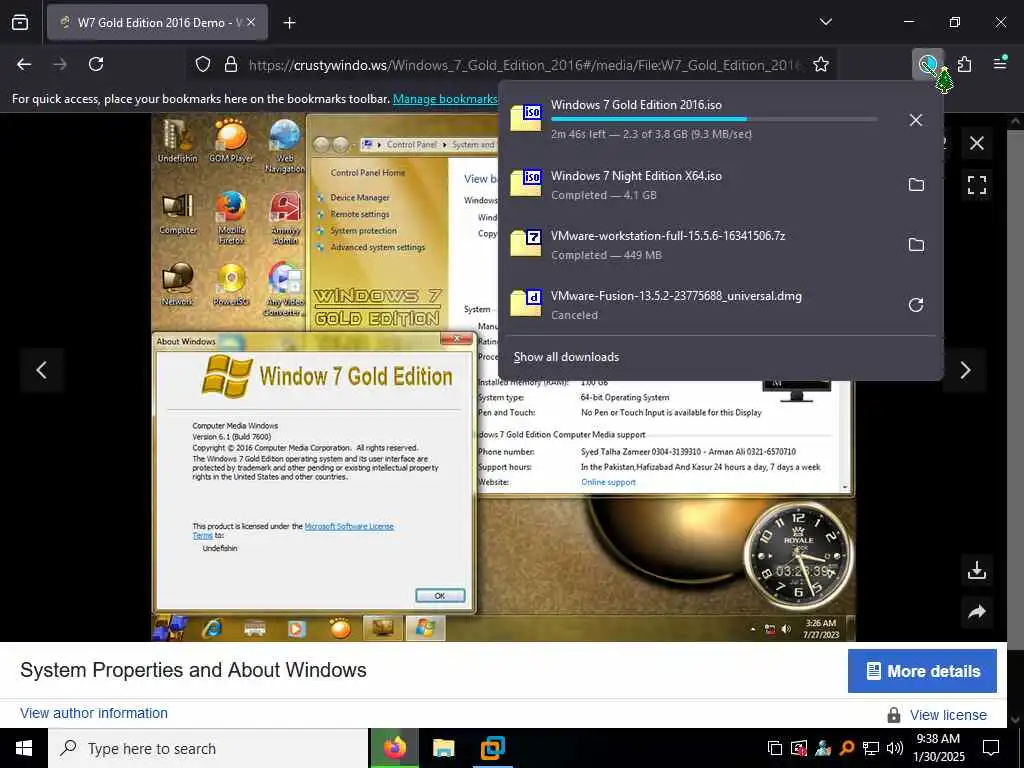Open View license link

pos(948,715)
